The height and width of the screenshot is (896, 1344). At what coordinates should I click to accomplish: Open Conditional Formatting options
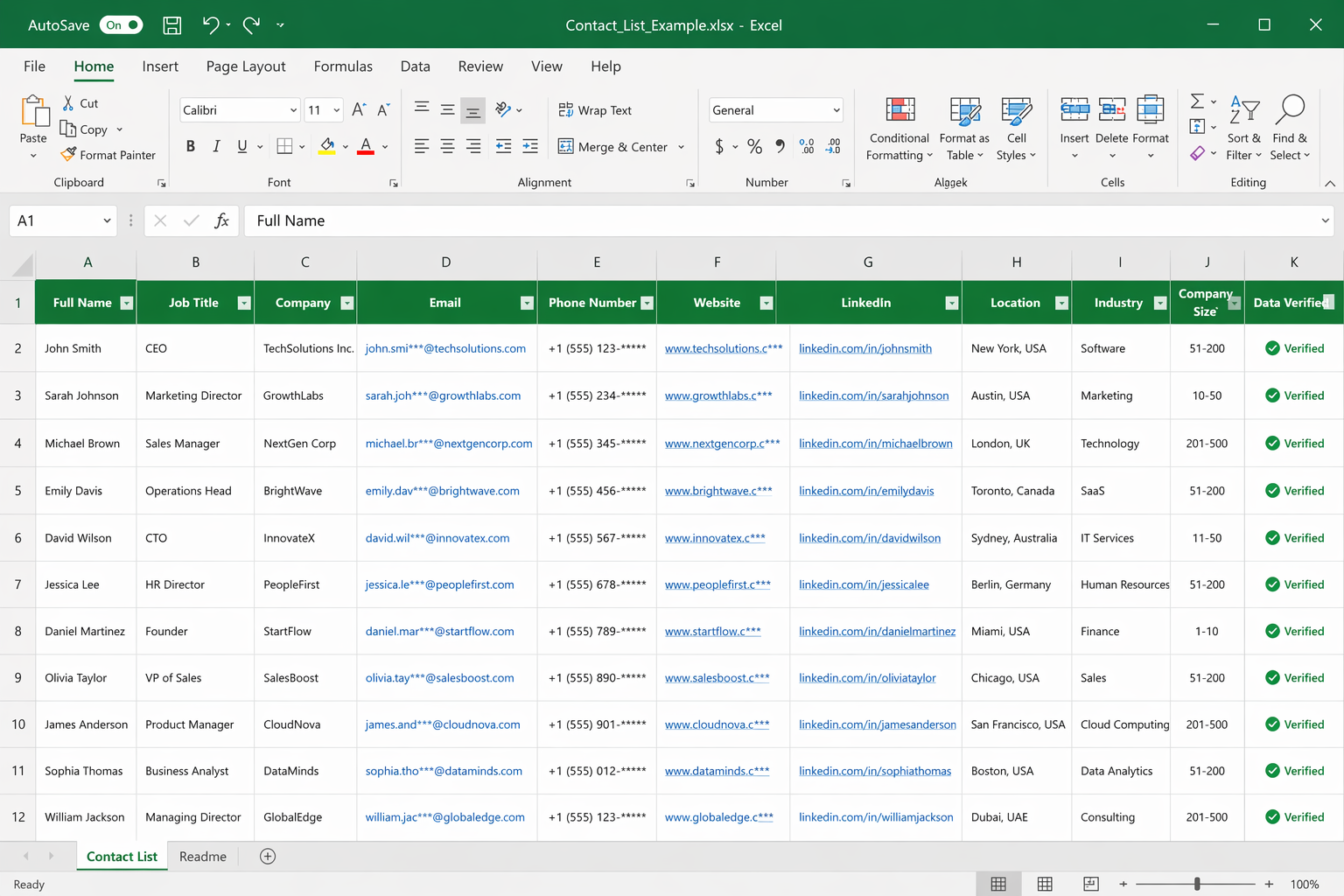pyautogui.click(x=899, y=129)
